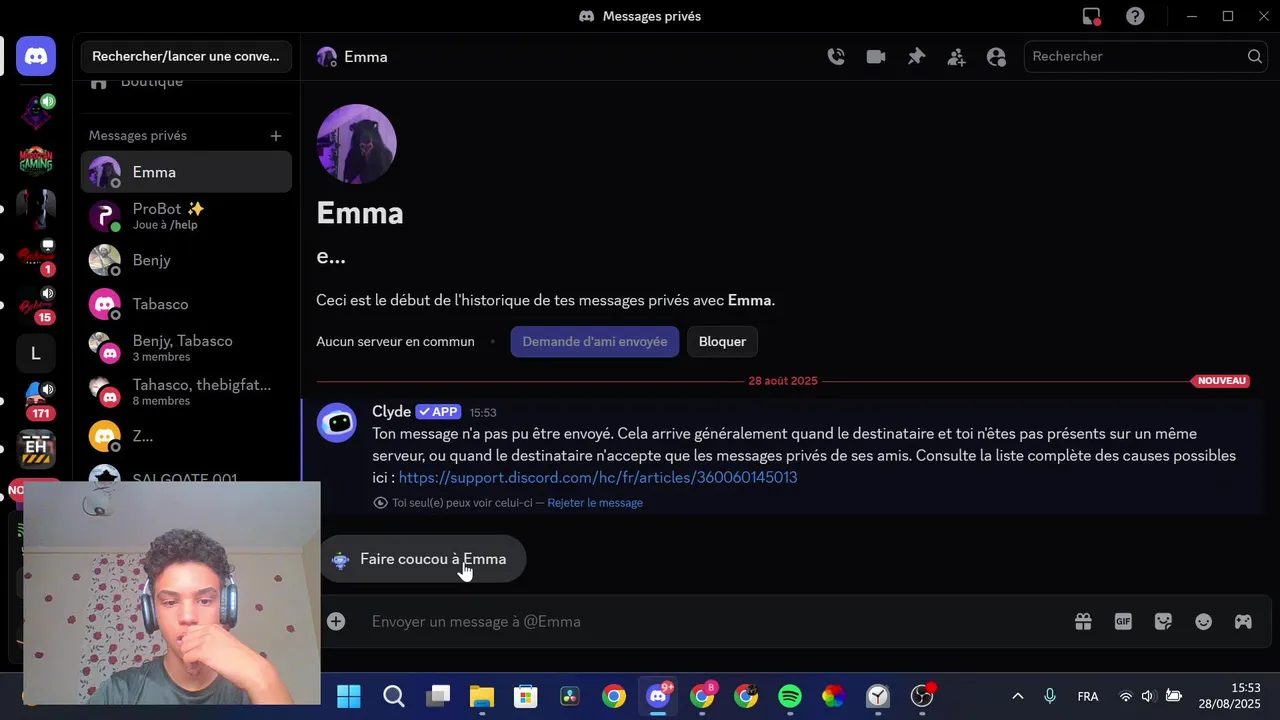1280x720 pixels.
Task: Show hidden system tray icons
Action: (1018, 696)
